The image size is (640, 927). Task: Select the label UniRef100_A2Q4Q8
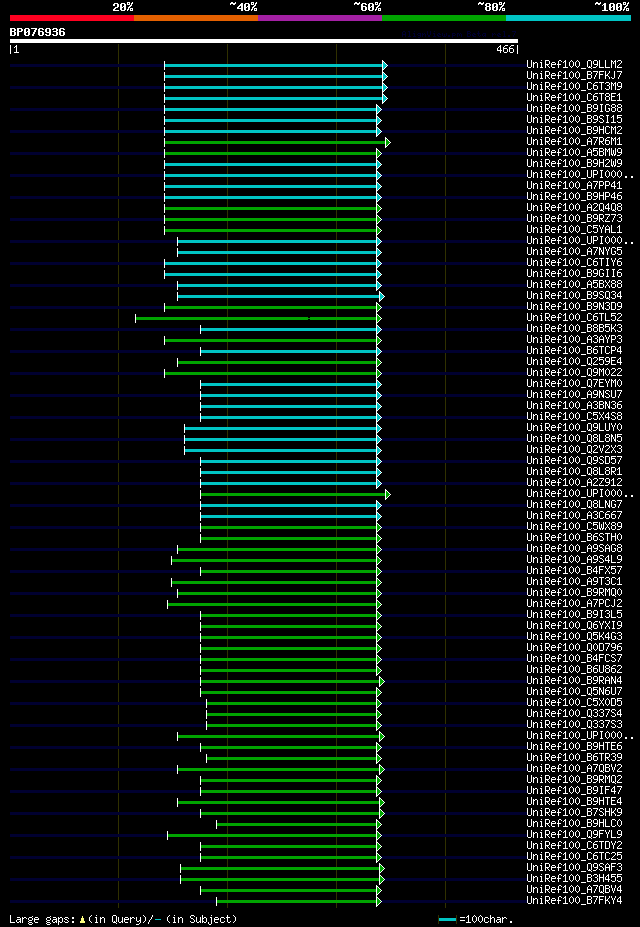(574, 208)
